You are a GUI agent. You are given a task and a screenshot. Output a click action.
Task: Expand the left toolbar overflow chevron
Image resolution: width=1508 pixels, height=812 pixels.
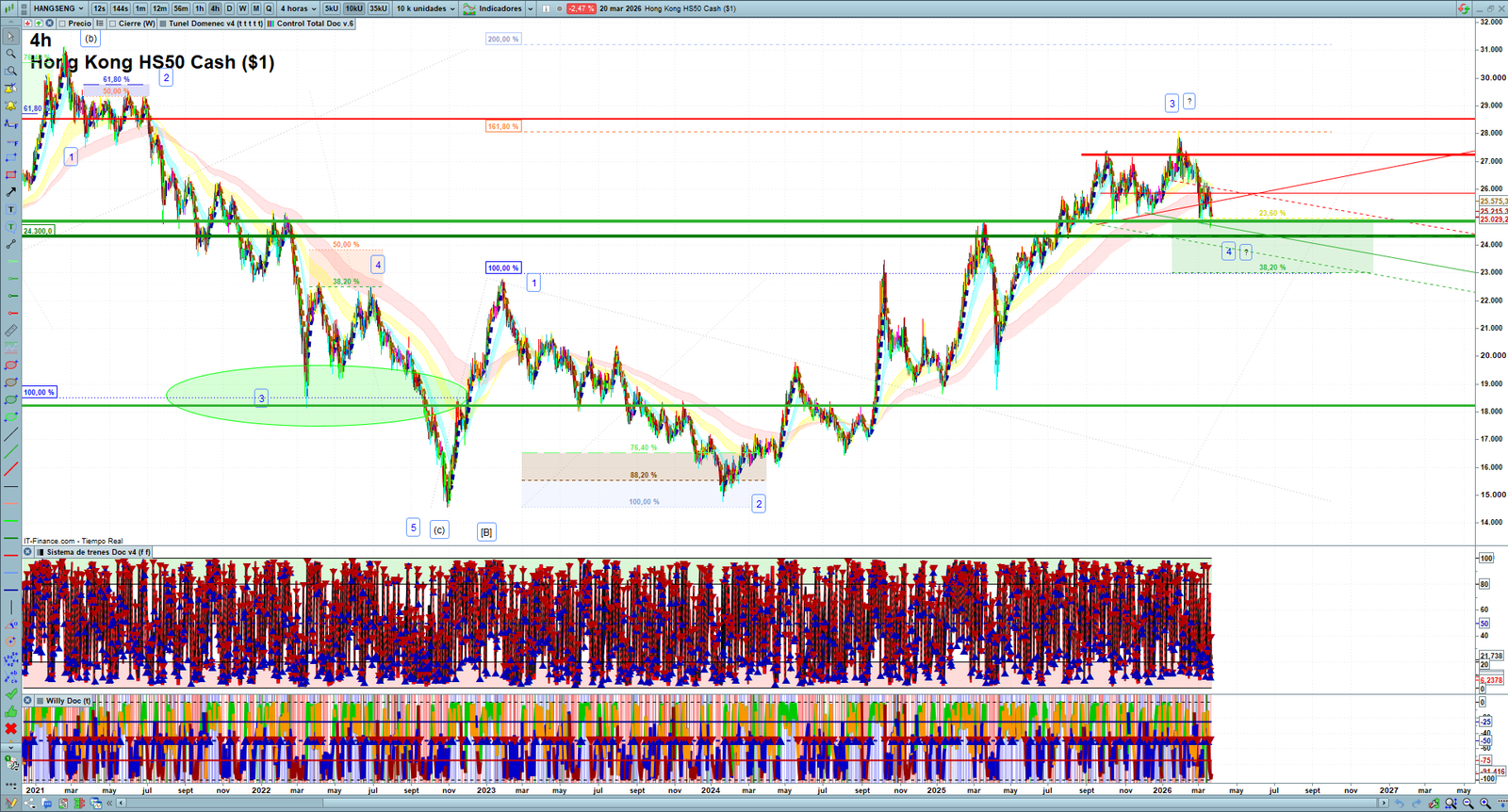[x=10, y=748]
